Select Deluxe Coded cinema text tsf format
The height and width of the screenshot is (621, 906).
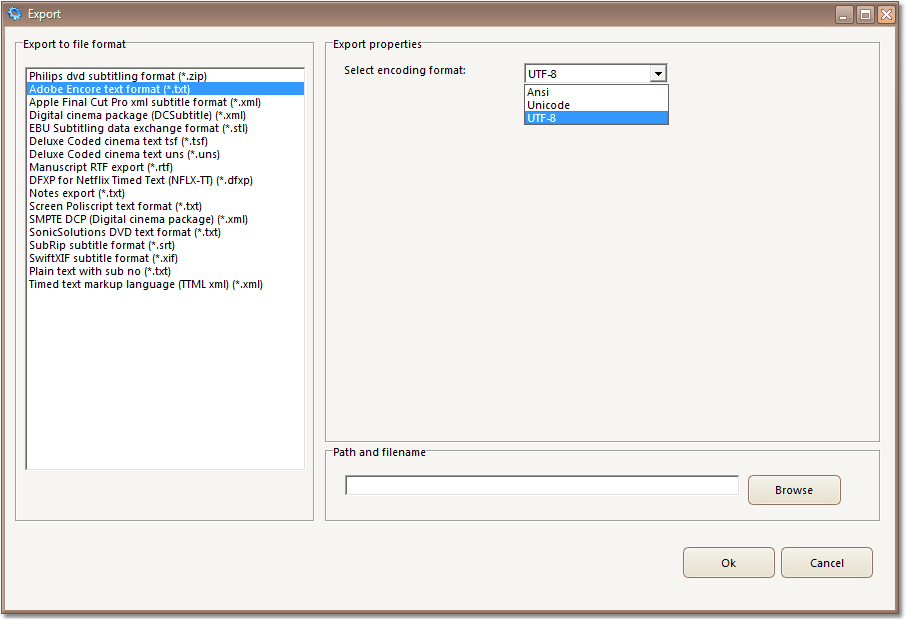(118, 141)
